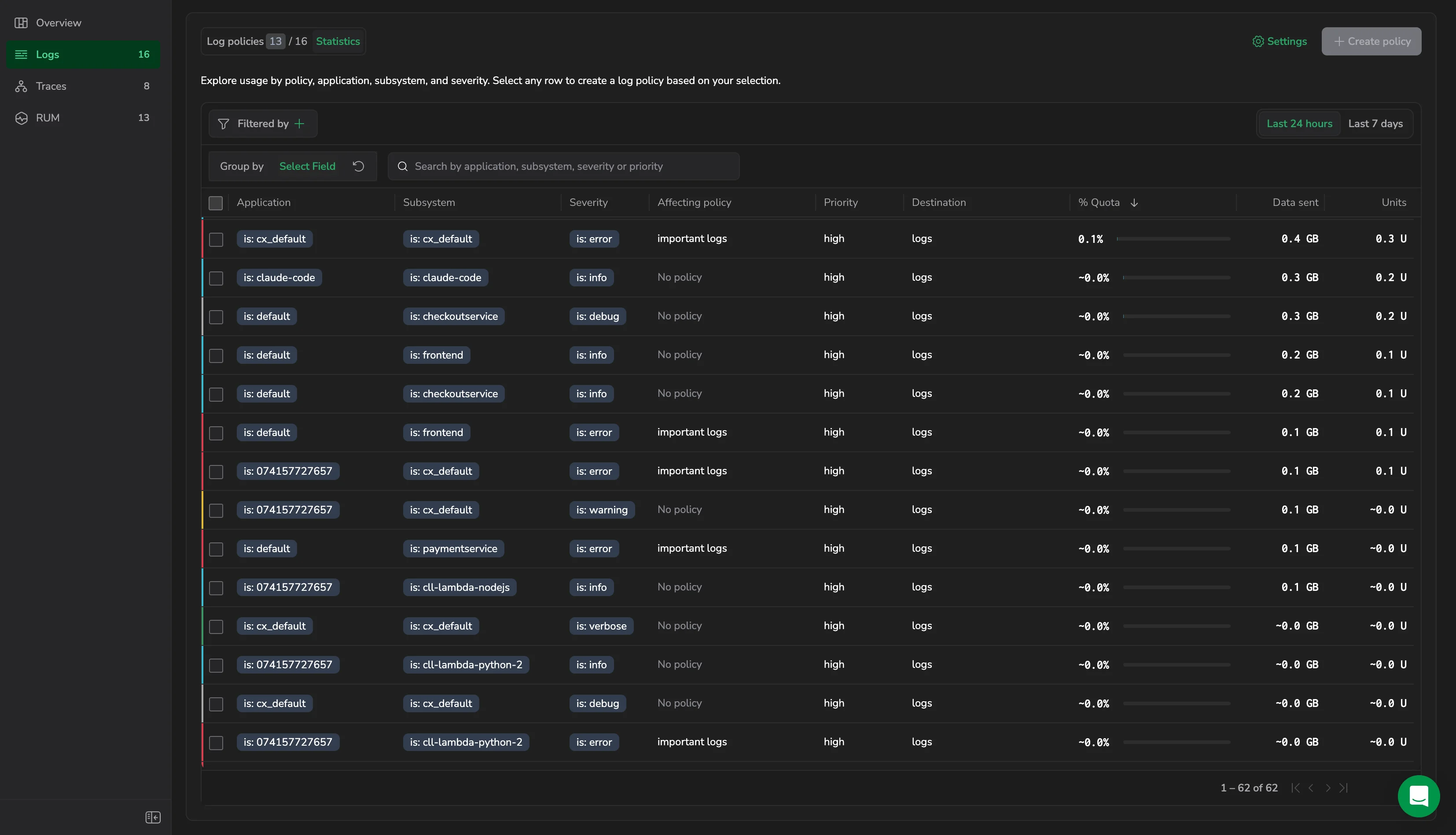The height and width of the screenshot is (835, 1456).
Task: Click the Data sent column header
Action: click(x=1295, y=202)
